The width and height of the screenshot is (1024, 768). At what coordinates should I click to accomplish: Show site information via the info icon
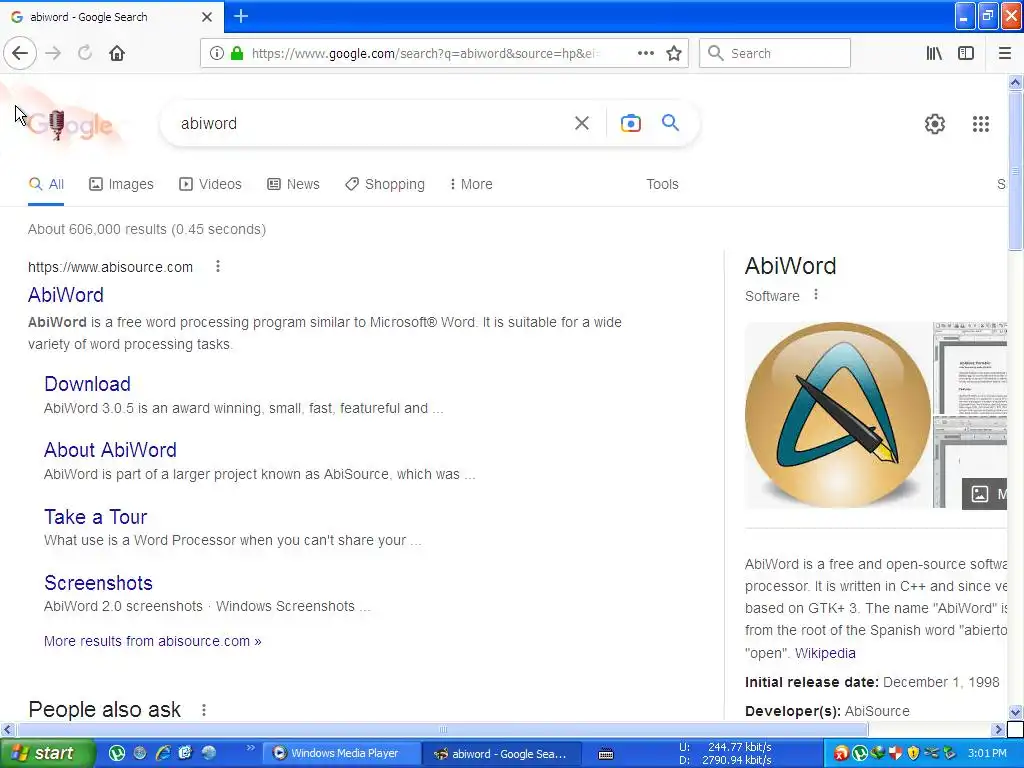tap(216, 54)
